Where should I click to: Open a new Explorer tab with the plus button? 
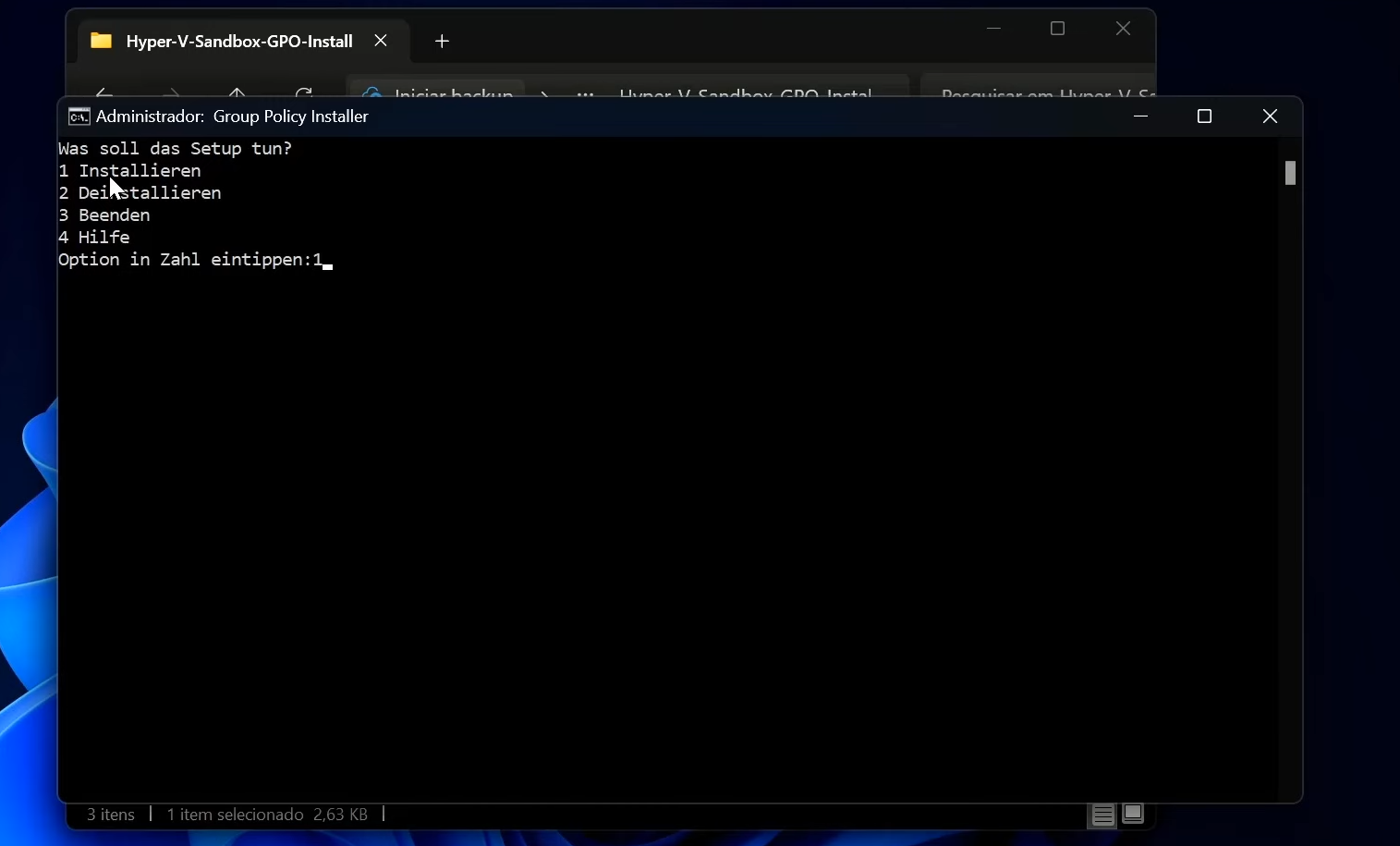pos(443,41)
